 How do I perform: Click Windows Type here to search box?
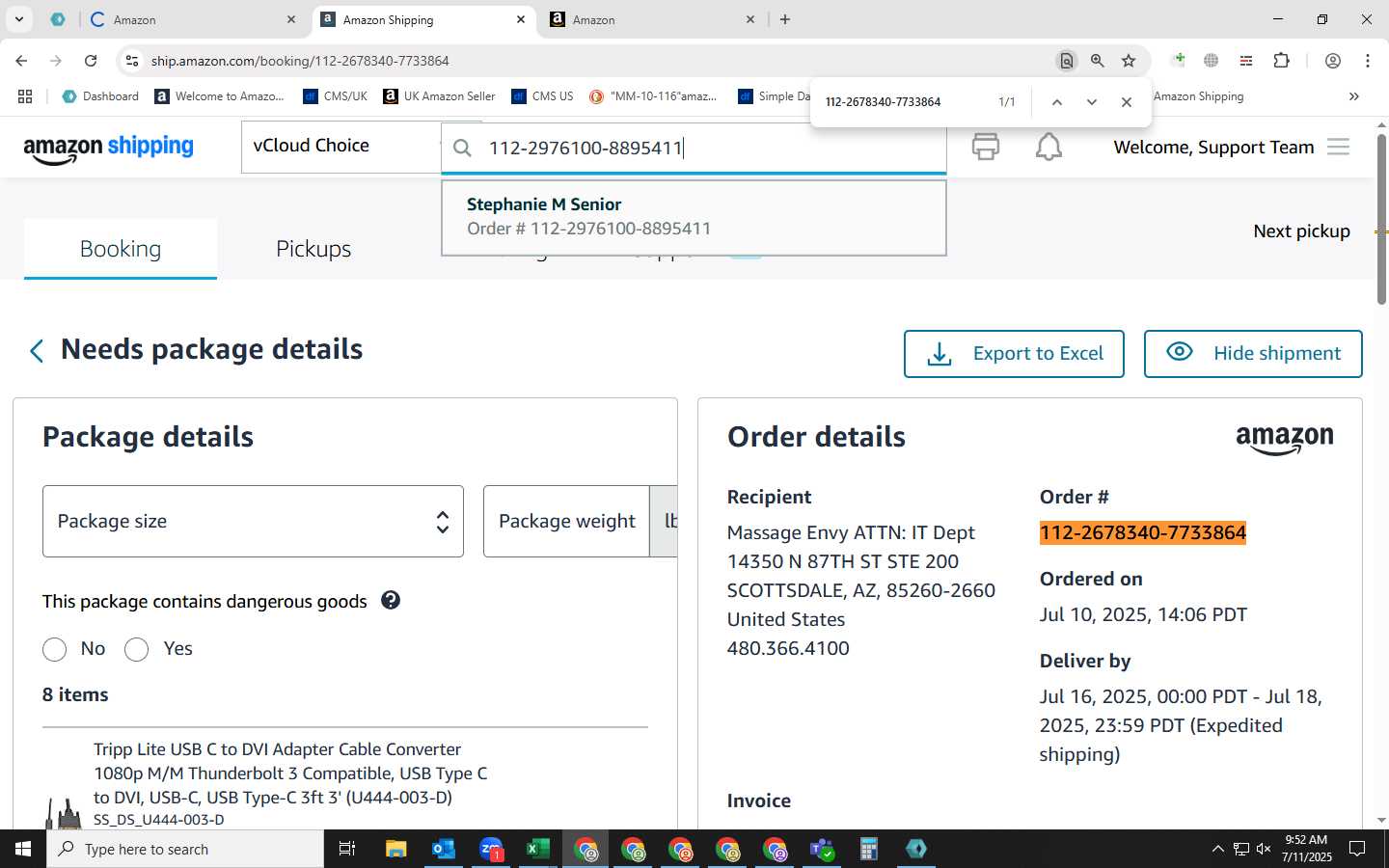pos(185,849)
